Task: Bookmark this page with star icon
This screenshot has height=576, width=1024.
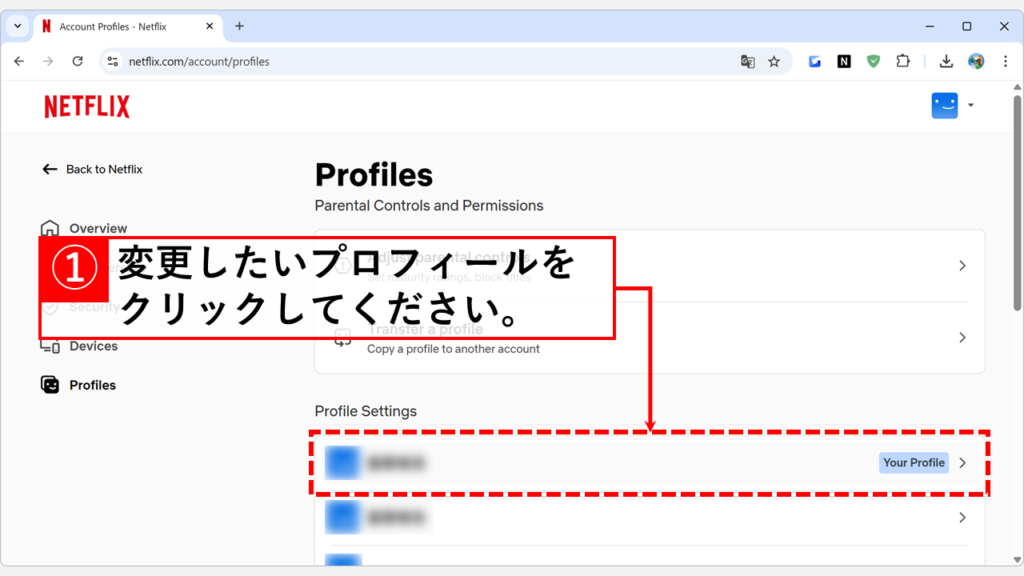Action: point(774,61)
